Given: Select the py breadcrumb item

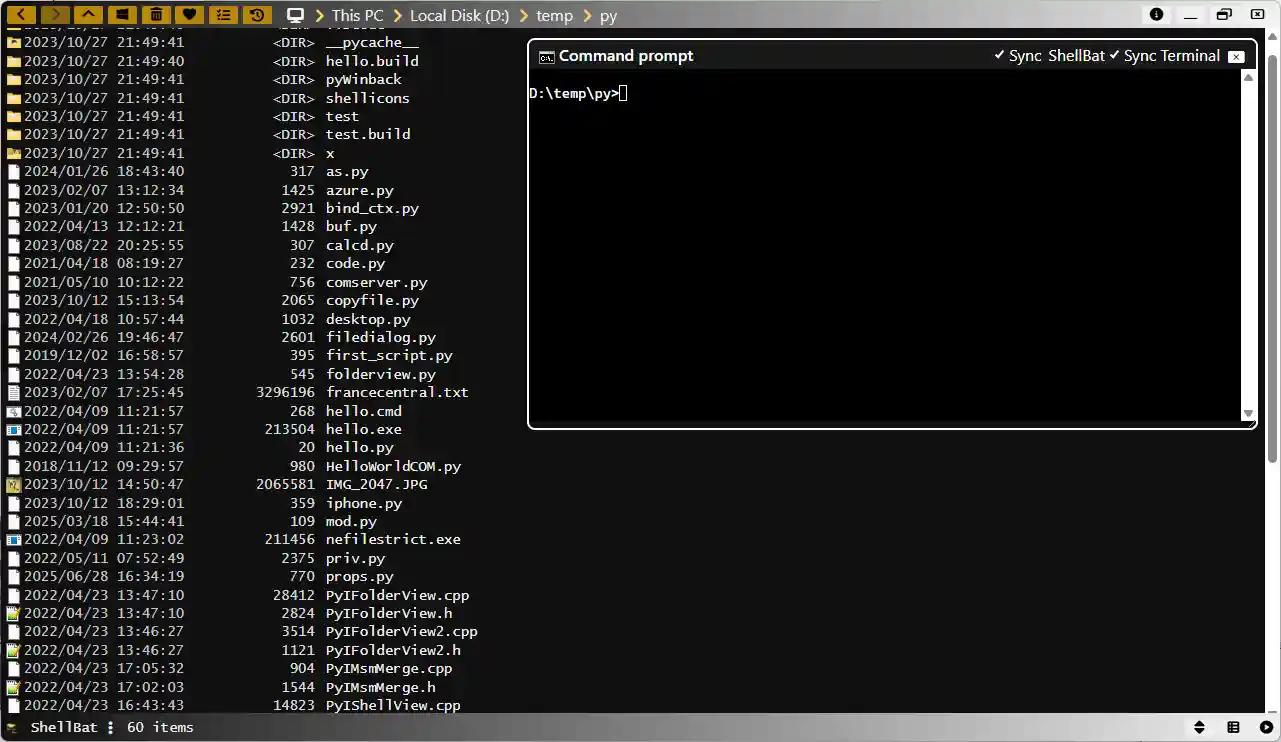Looking at the screenshot, I should [607, 15].
